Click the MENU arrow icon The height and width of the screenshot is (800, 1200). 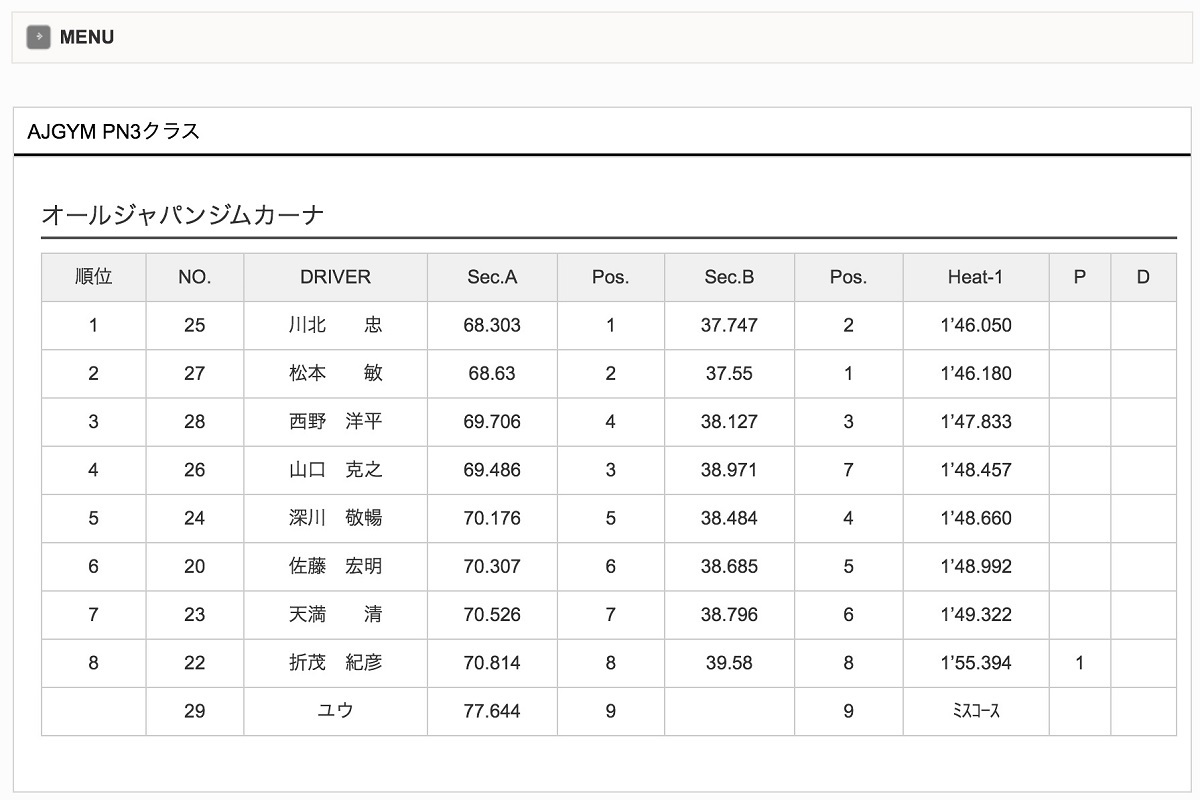pos(38,37)
